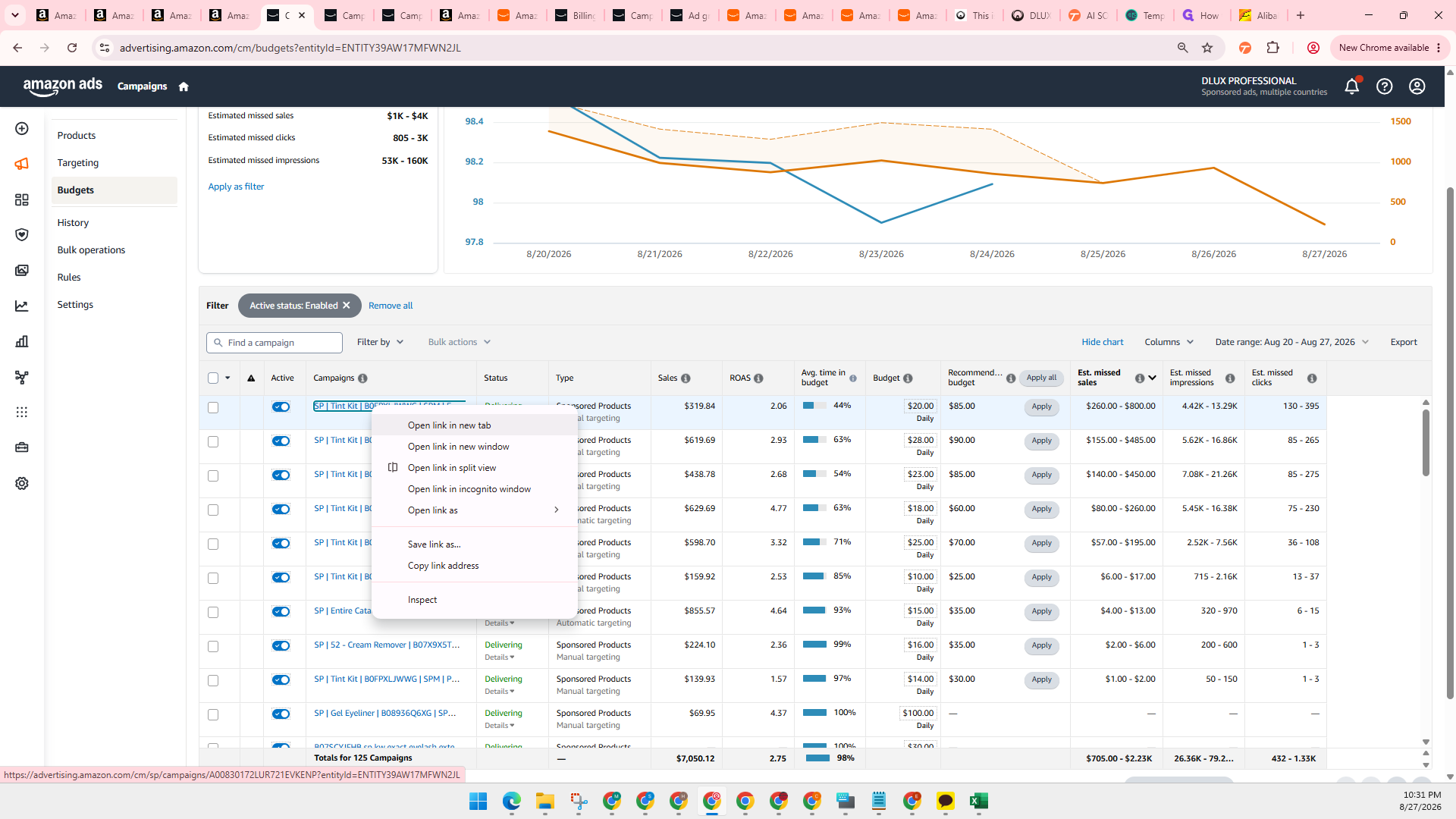Open the help question mark icon
The height and width of the screenshot is (819, 1456).
click(x=1385, y=86)
